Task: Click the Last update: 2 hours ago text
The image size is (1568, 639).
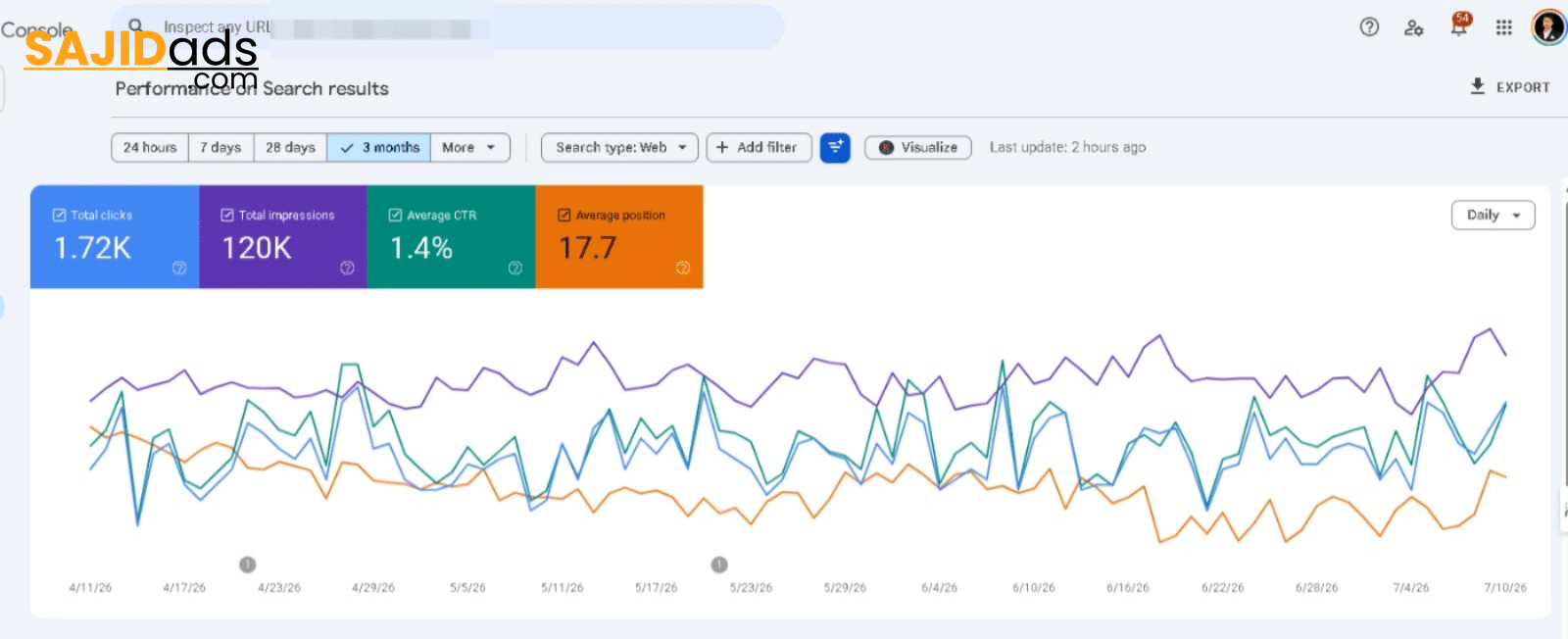Action: tap(1067, 147)
